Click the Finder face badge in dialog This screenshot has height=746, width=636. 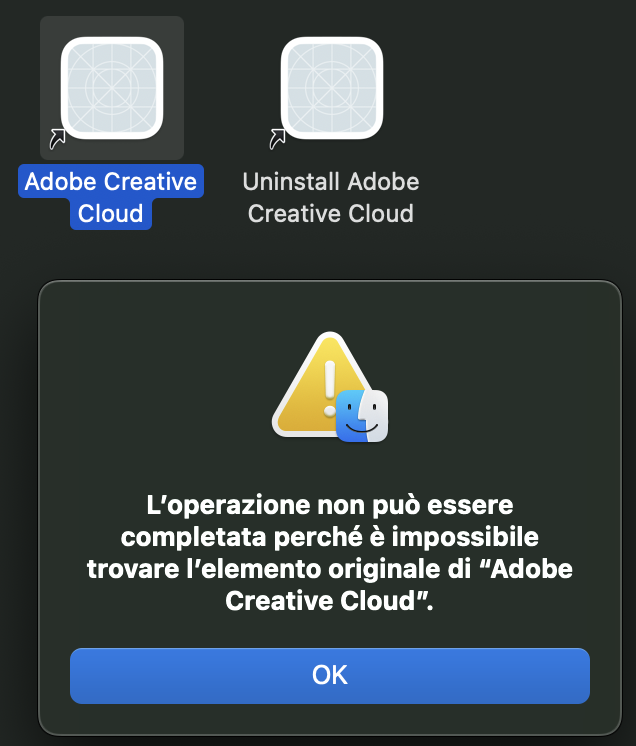tap(362, 416)
